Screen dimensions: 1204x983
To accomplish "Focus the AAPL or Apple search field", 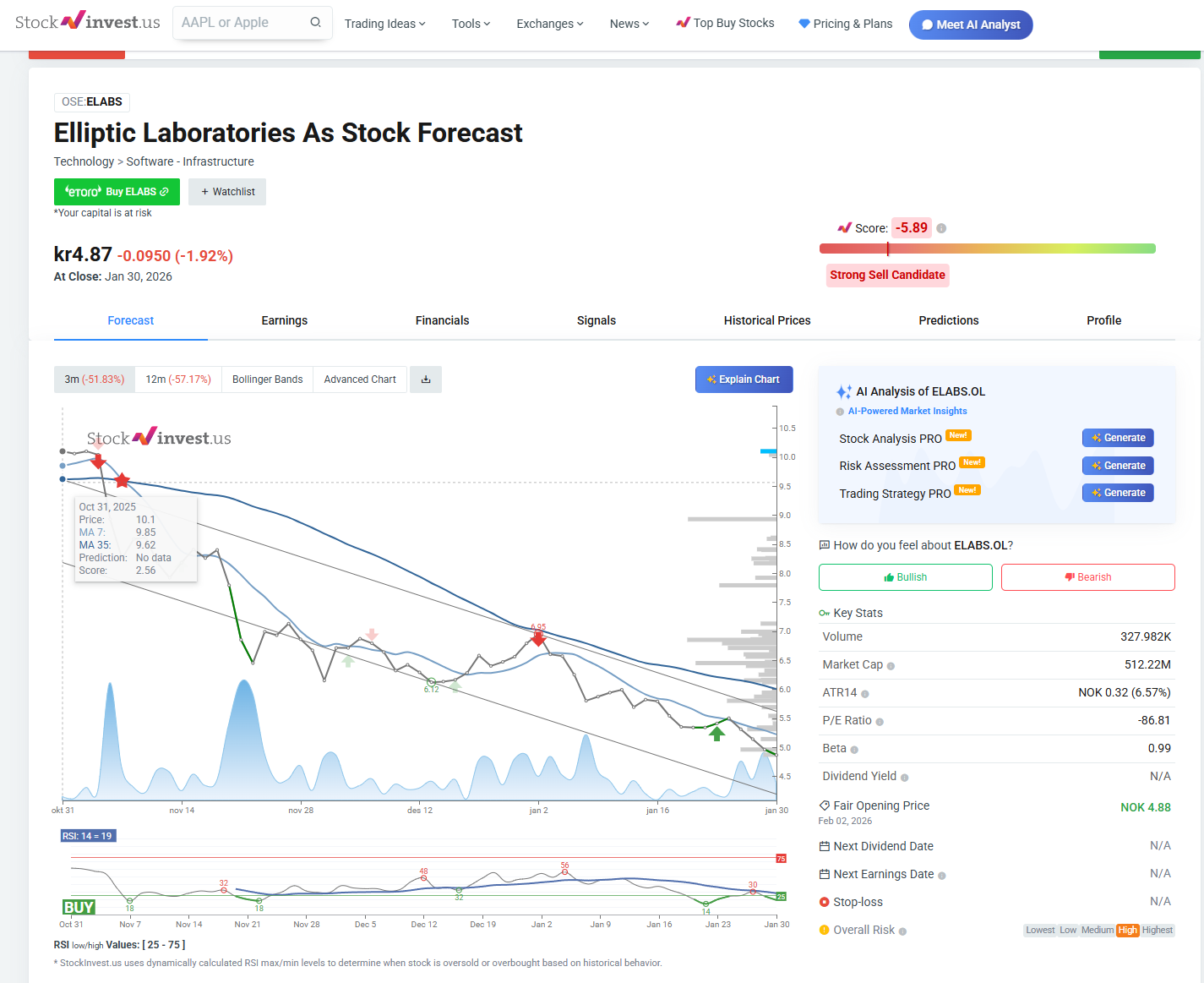I will pyautogui.click(x=241, y=23).
